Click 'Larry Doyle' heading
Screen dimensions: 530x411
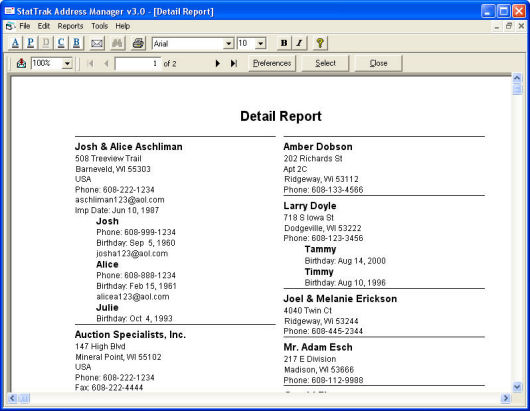click(310, 206)
